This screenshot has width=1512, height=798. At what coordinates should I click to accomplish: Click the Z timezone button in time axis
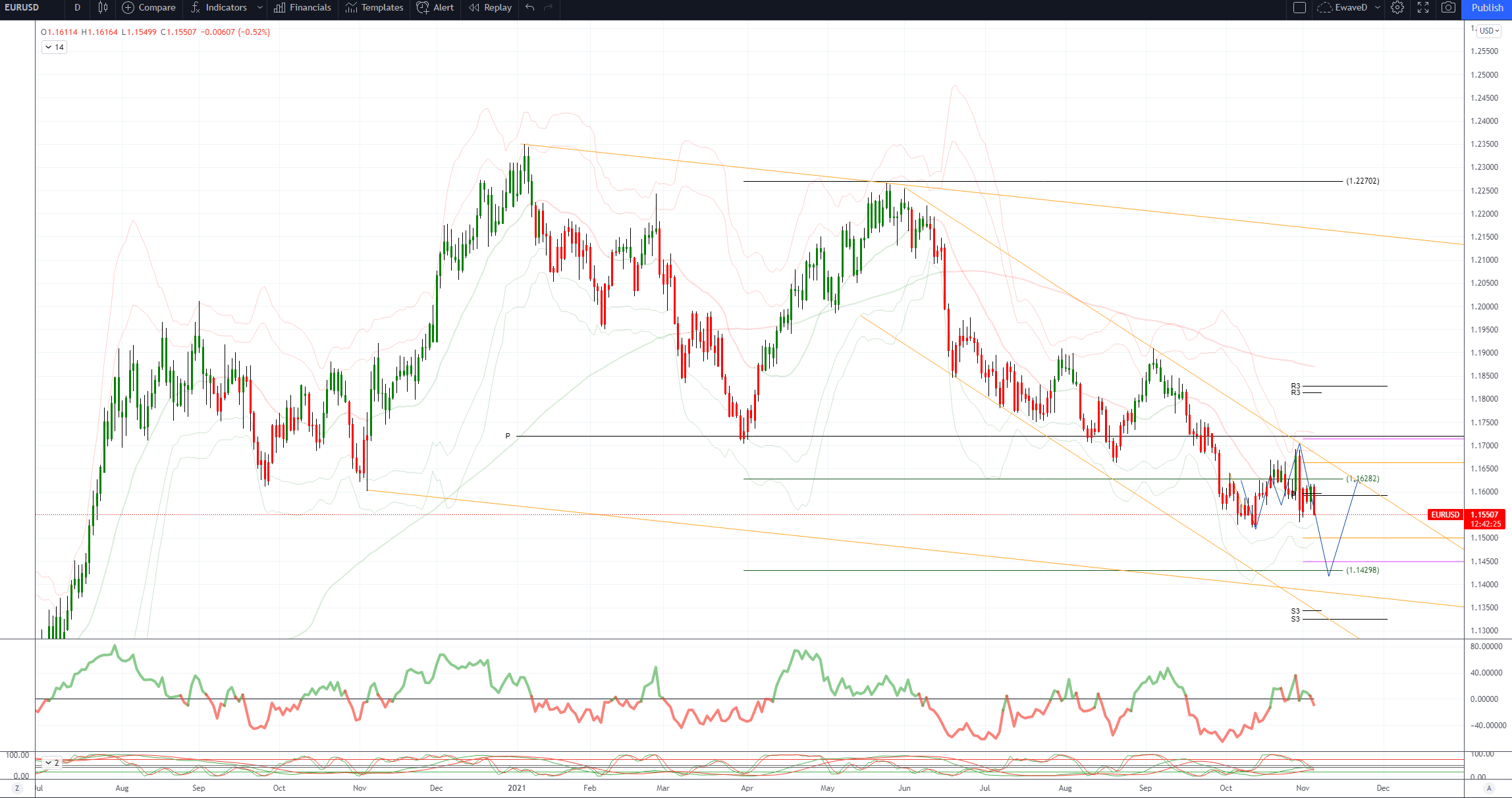point(17,788)
